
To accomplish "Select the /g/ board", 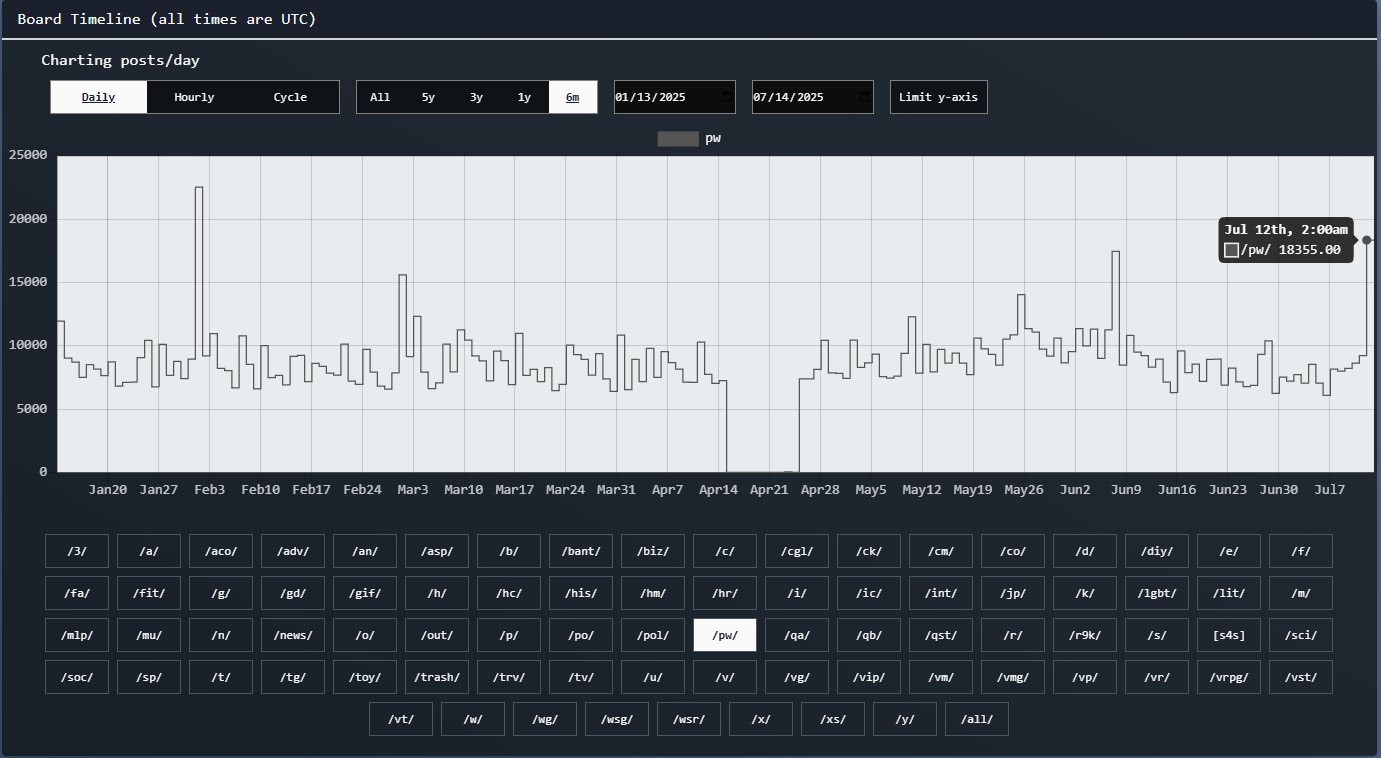I will pyautogui.click(x=221, y=593).
